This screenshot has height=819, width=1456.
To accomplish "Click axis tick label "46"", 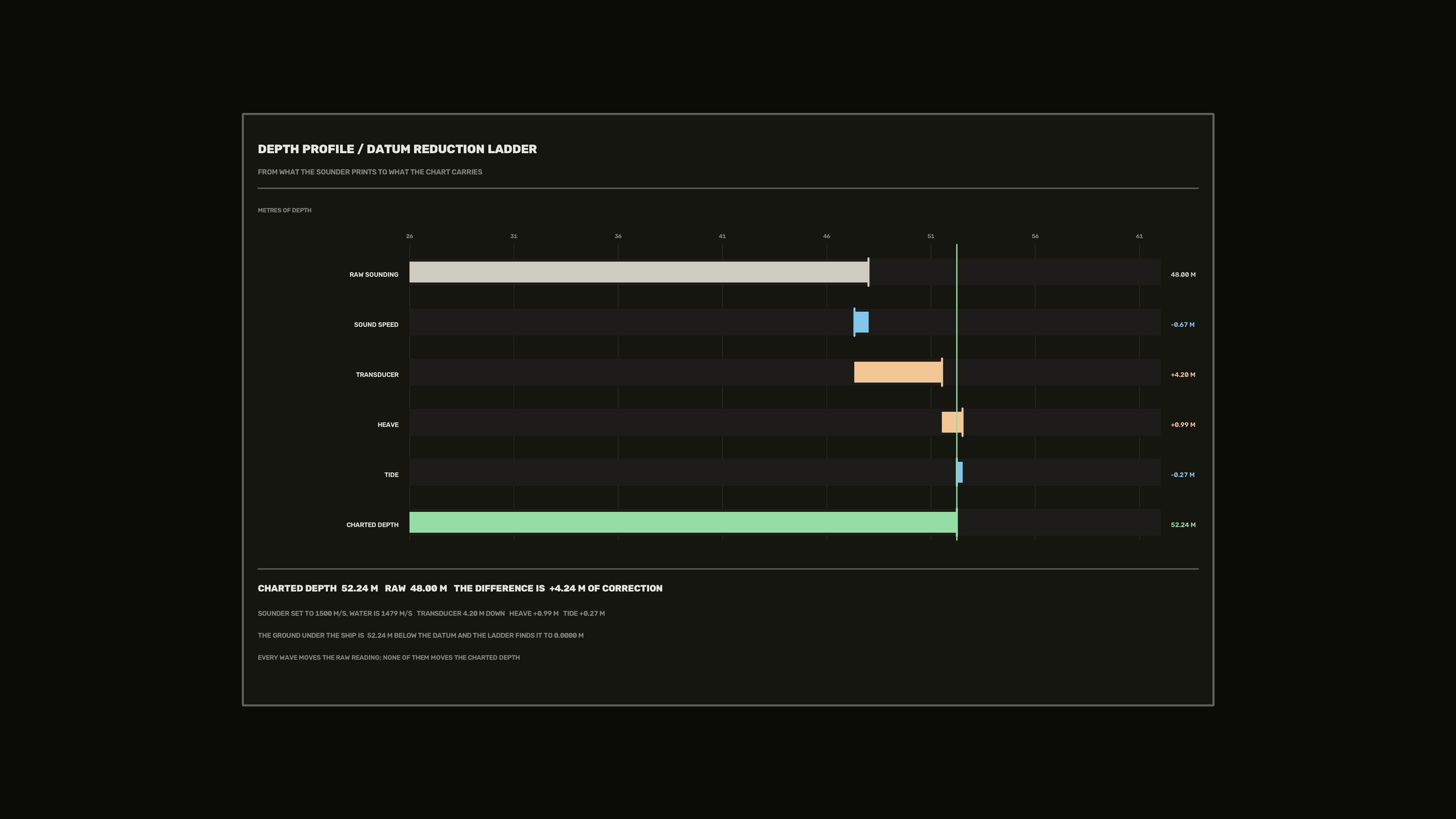I will click(x=826, y=236).
